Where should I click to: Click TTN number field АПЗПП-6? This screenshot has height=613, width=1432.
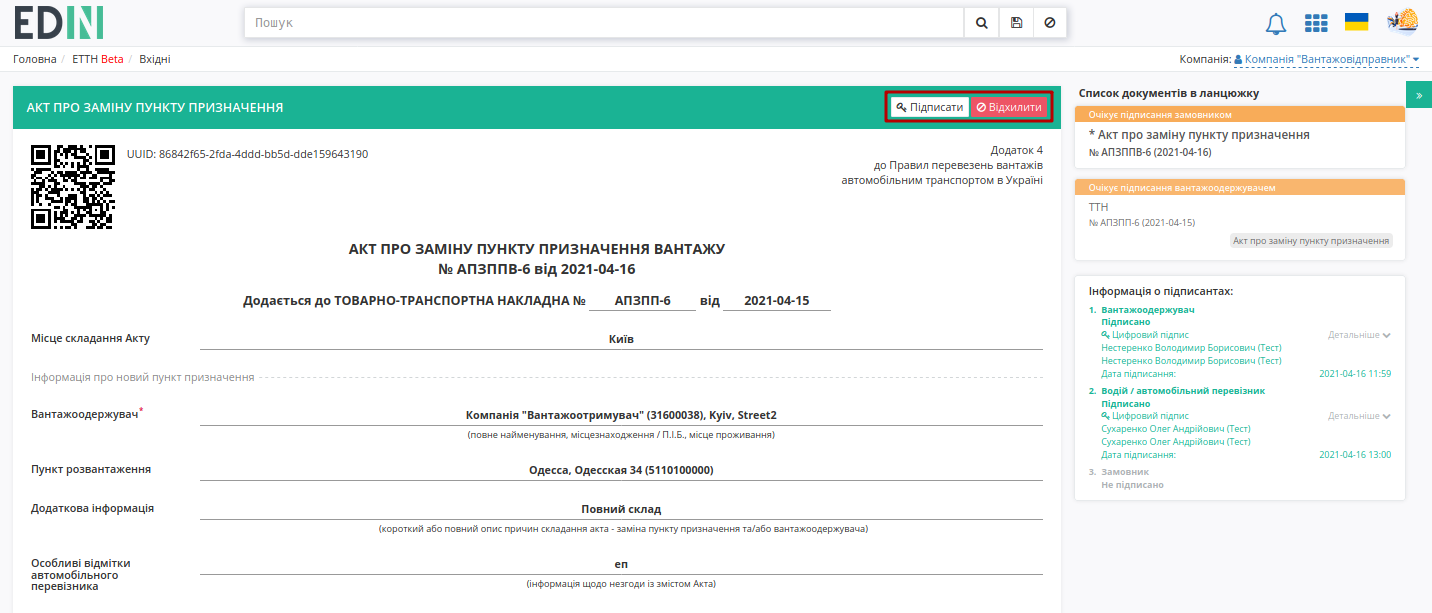click(x=642, y=301)
